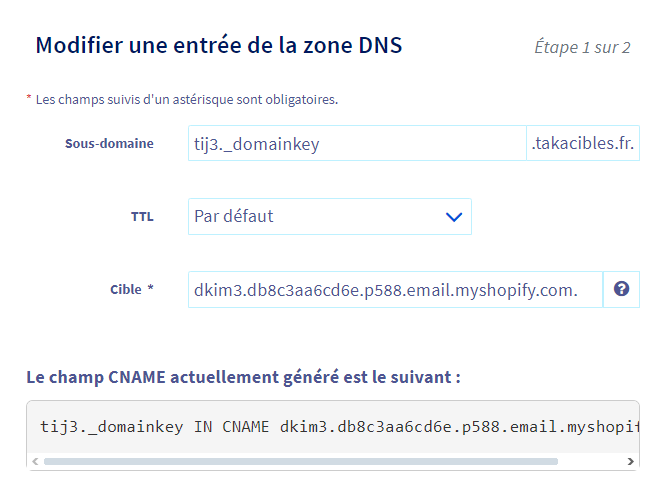Click the 'Modifier une entrée de la zone DNS' heading
Image resolution: width=654 pixels, height=499 pixels.
219,45
